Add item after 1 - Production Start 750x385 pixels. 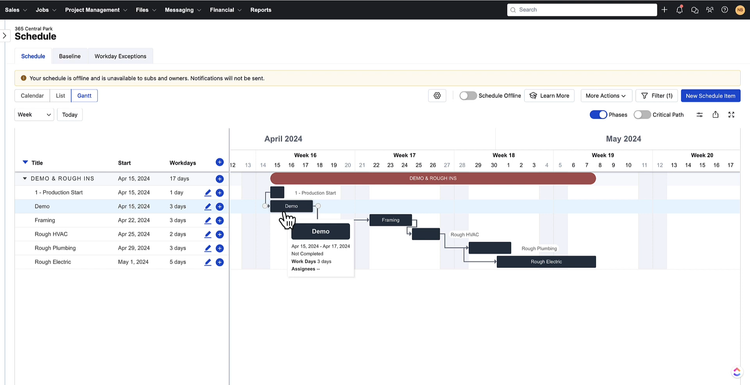220,193
